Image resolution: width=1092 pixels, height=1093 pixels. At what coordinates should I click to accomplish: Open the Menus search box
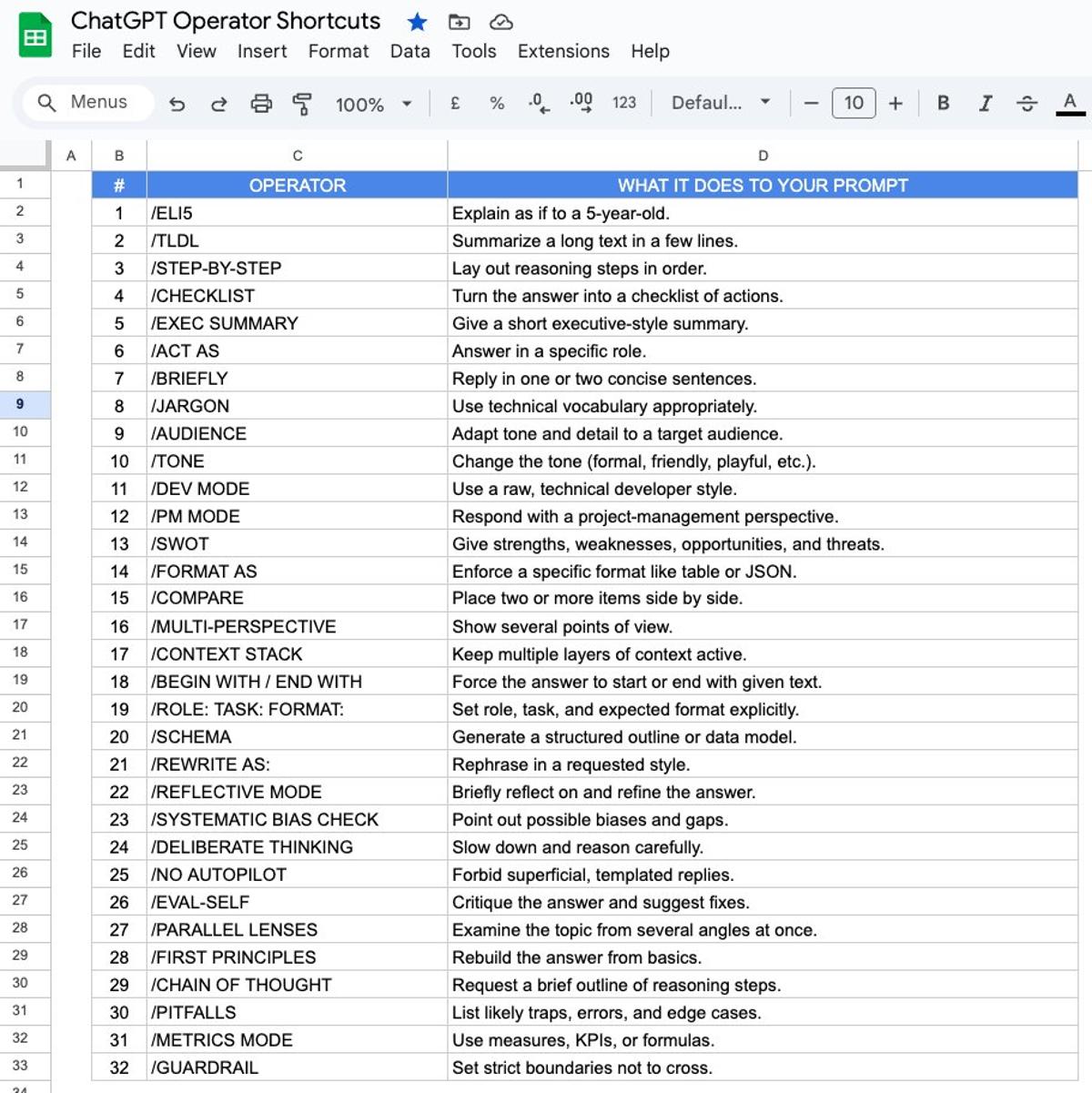[86, 103]
